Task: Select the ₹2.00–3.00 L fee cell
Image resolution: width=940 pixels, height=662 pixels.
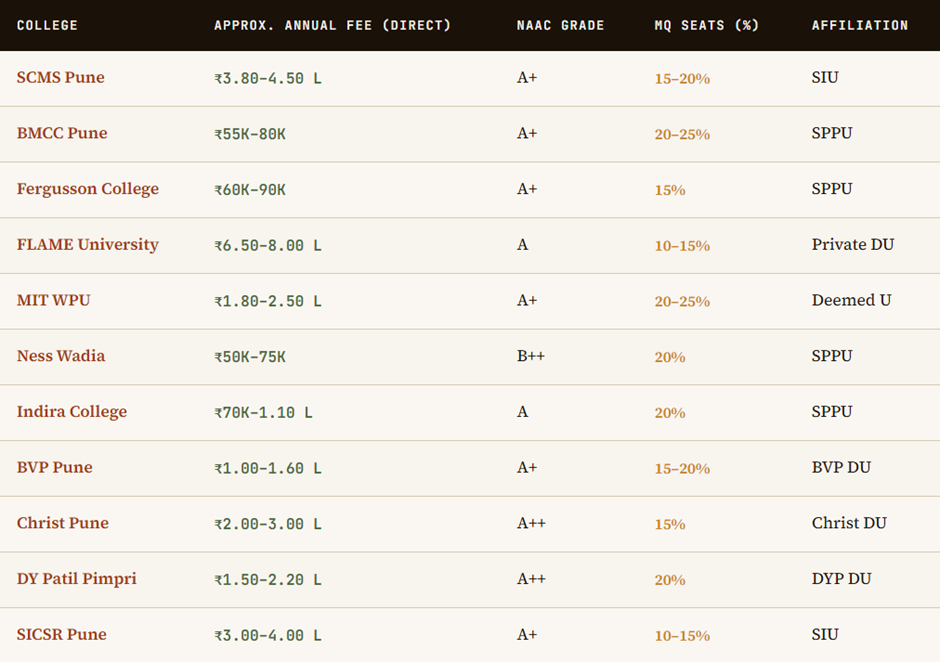Action: point(268,524)
